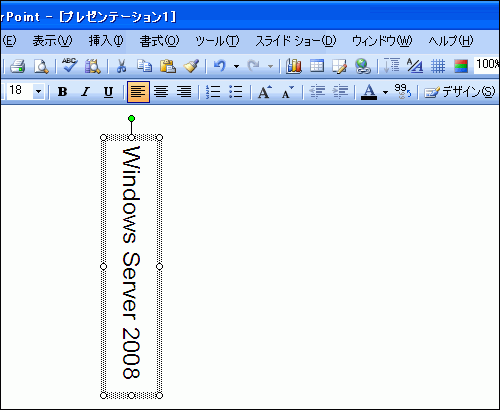The height and width of the screenshot is (410, 500).
Task: Open the 表示(V) menu
Action: pos(52,41)
